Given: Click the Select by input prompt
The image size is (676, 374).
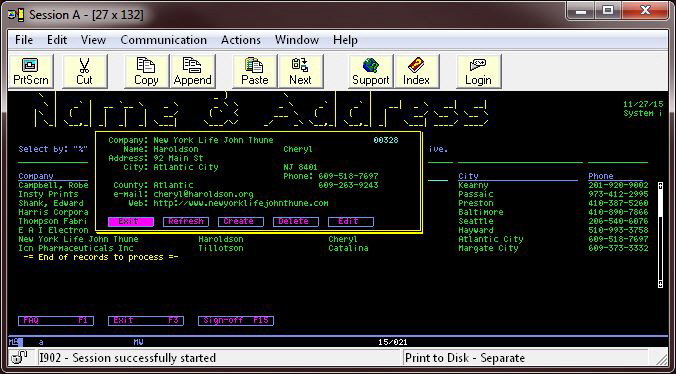Looking at the screenshot, I should pos(53,150).
